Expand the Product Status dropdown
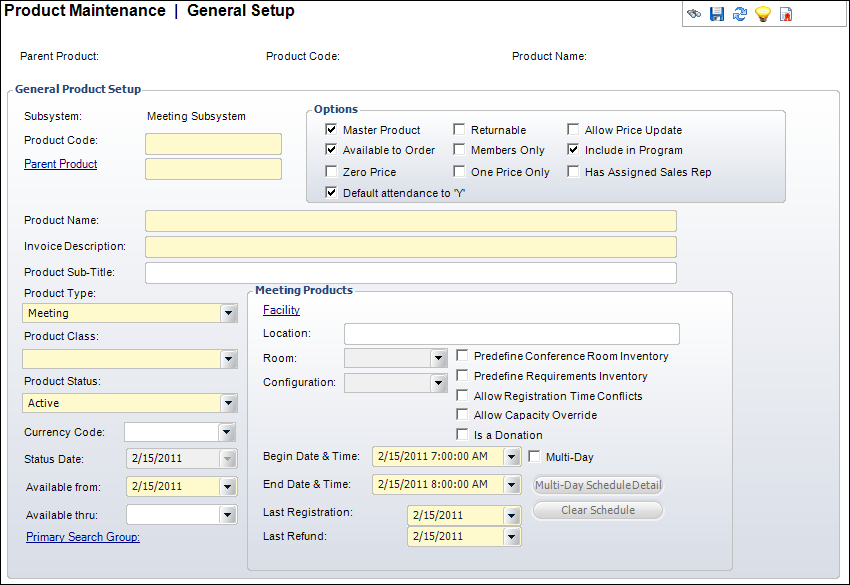The width and height of the screenshot is (850, 585). [x=229, y=404]
